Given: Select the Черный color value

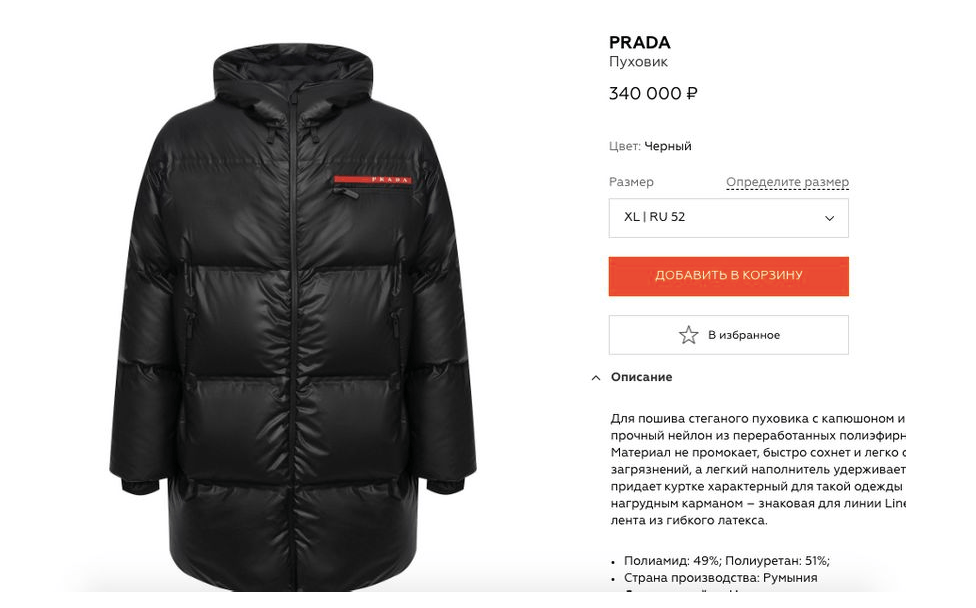Looking at the screenshot, I should [x=668, y=146].
